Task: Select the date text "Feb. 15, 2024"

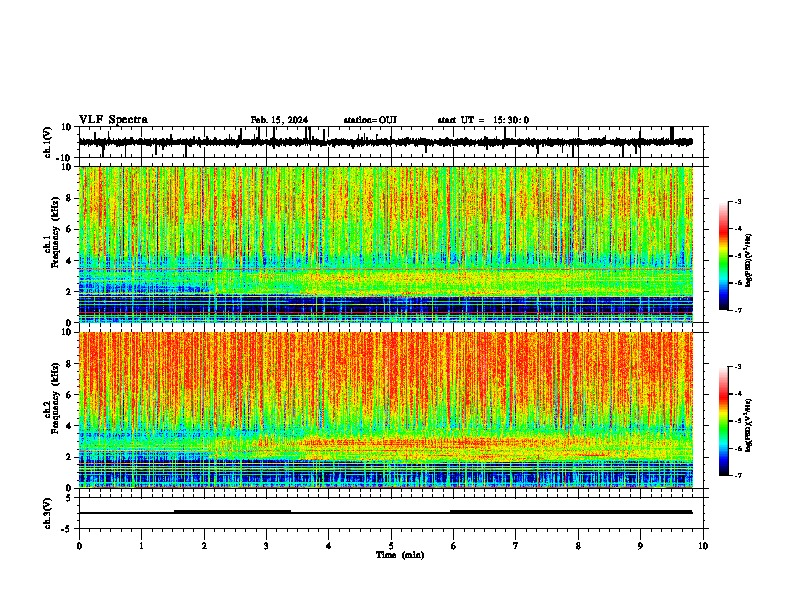Action: (x=279, y=120)
